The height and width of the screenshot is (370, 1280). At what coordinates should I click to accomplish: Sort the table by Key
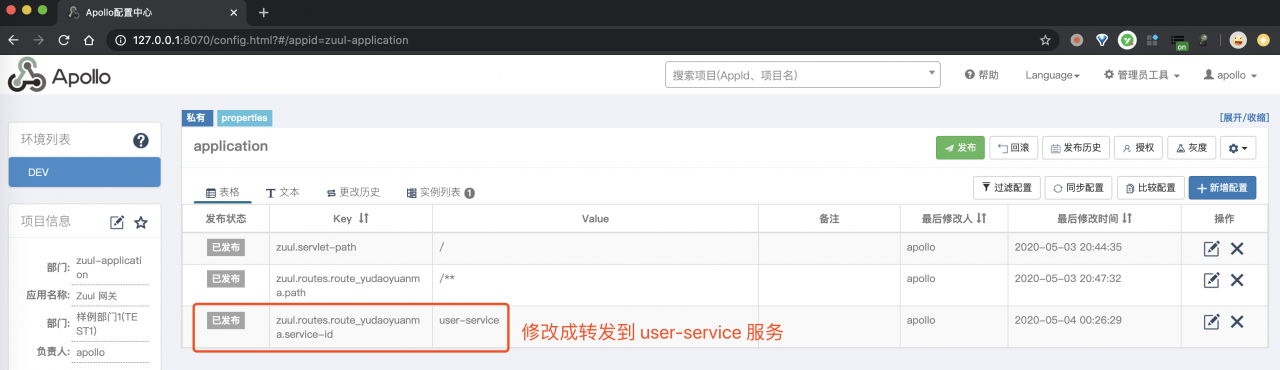[x=364, y=218]
